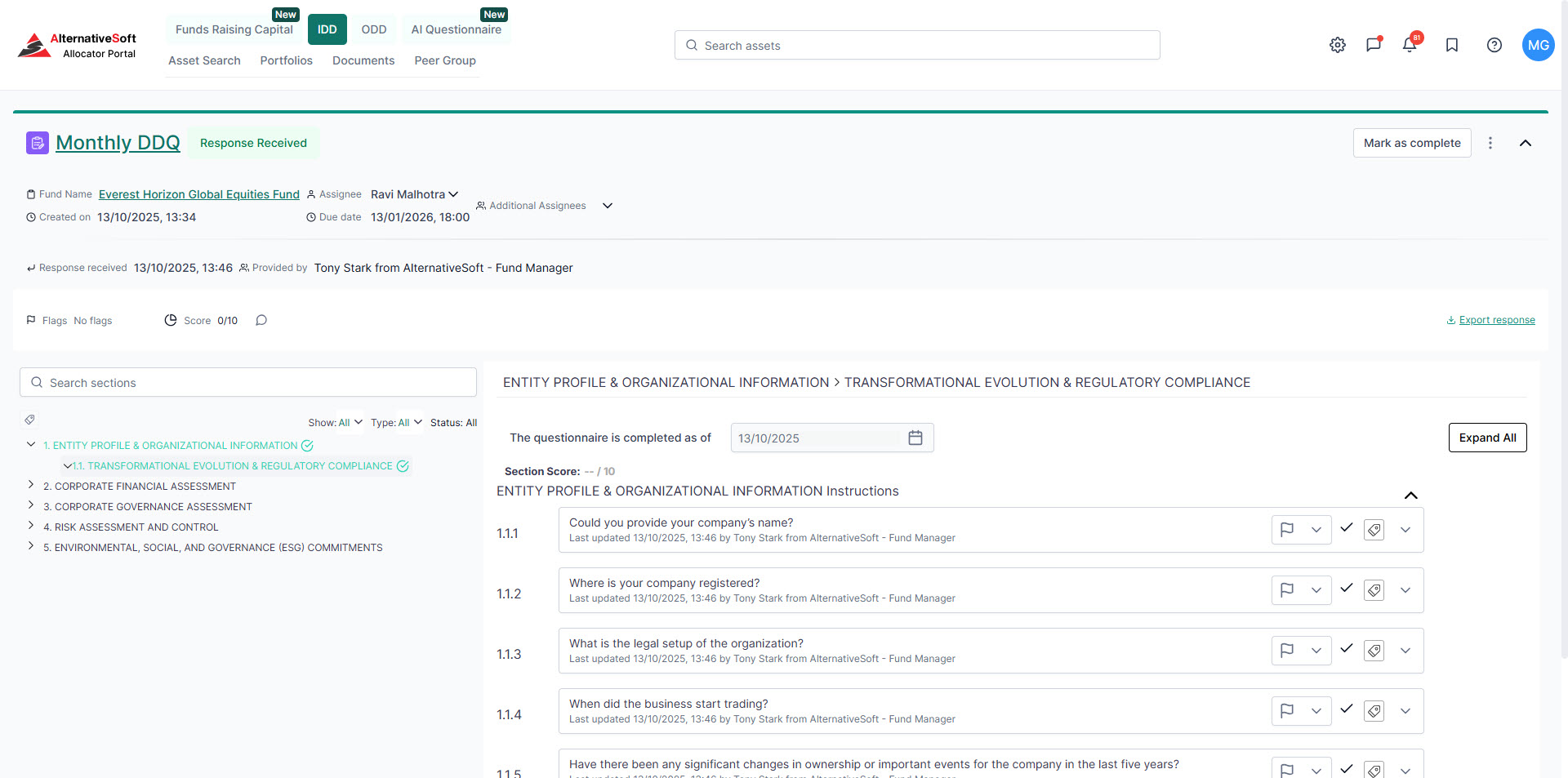This screenshot has width=1568, height=778.
Task: Flag question 1.1.1 about company name
Action: [x=1286, y=529]
